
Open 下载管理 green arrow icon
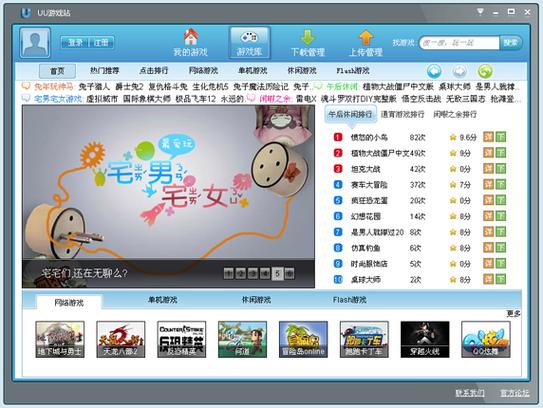point(308,37)
